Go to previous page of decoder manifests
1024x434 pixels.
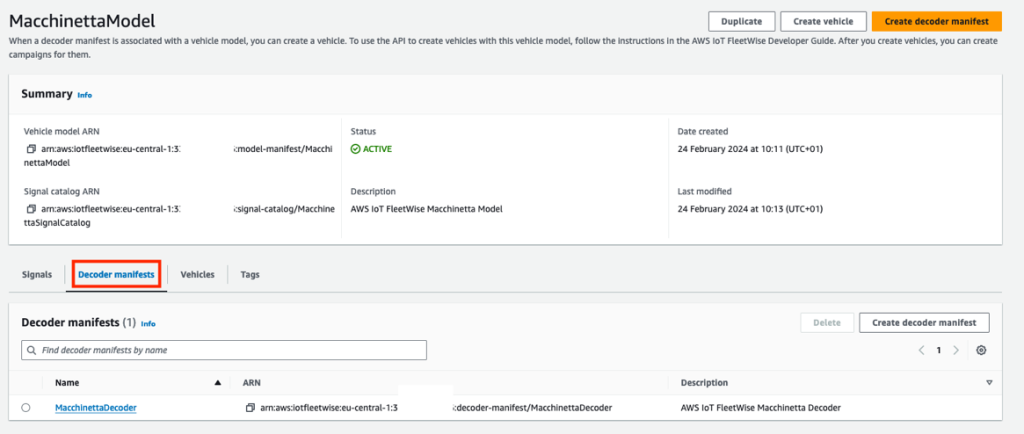(x=921, y=350)
